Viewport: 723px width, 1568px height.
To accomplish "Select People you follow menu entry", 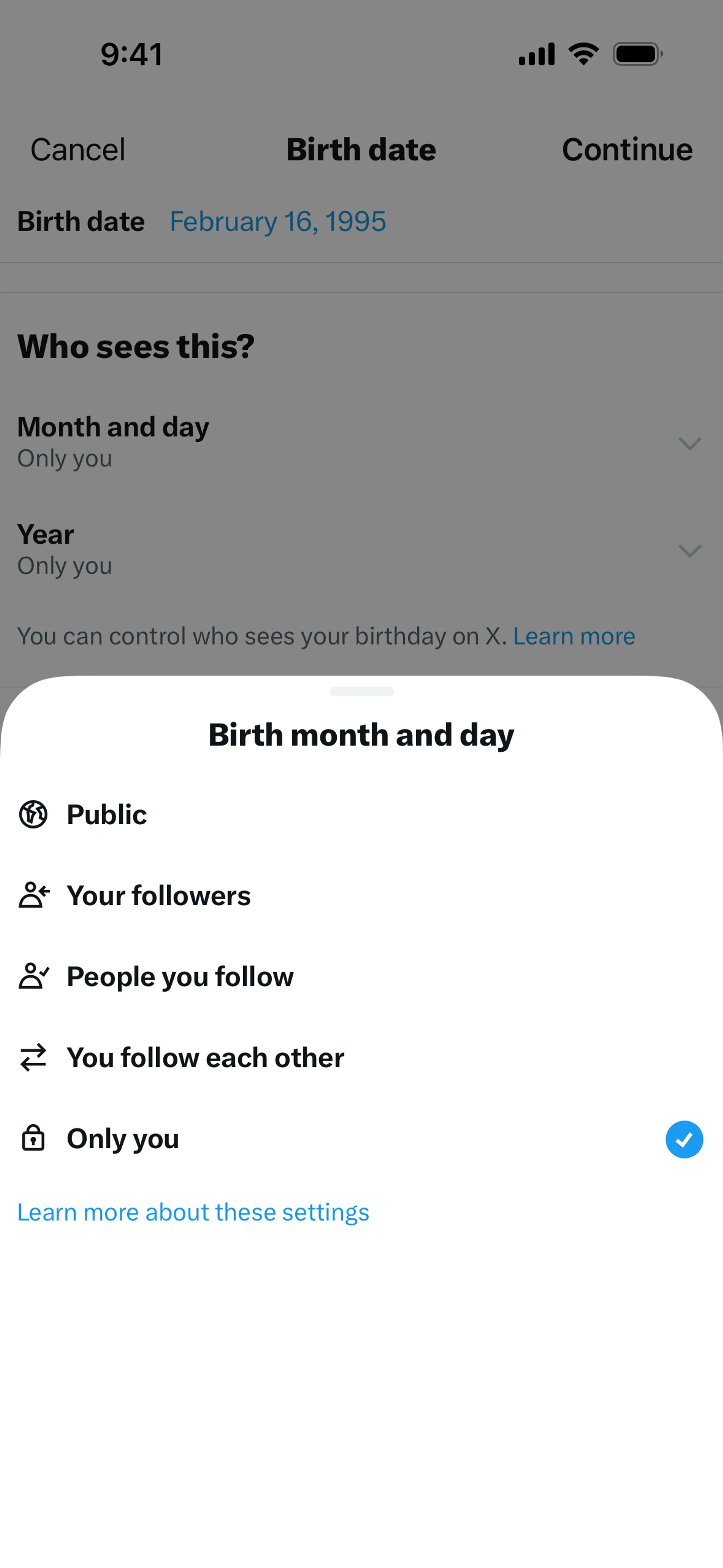I will tap(361, 977).
